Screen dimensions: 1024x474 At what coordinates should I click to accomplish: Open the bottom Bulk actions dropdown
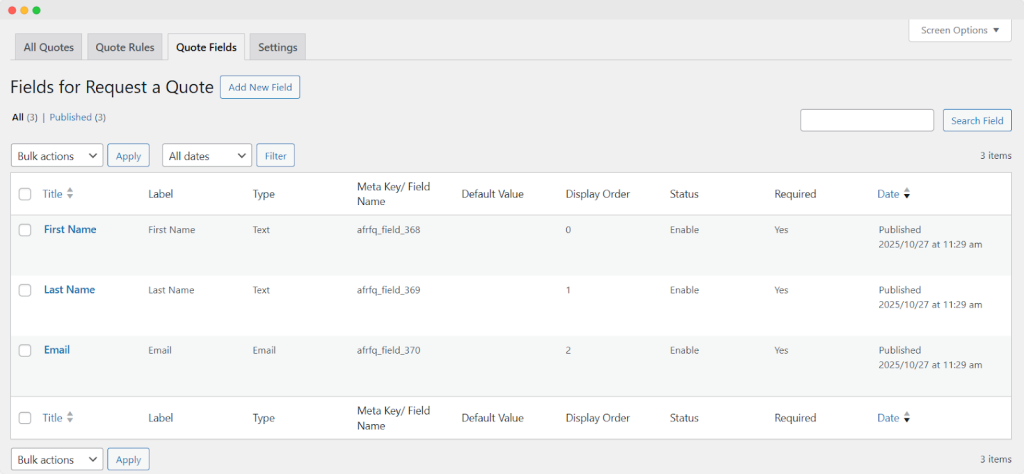tap(57, 460)
